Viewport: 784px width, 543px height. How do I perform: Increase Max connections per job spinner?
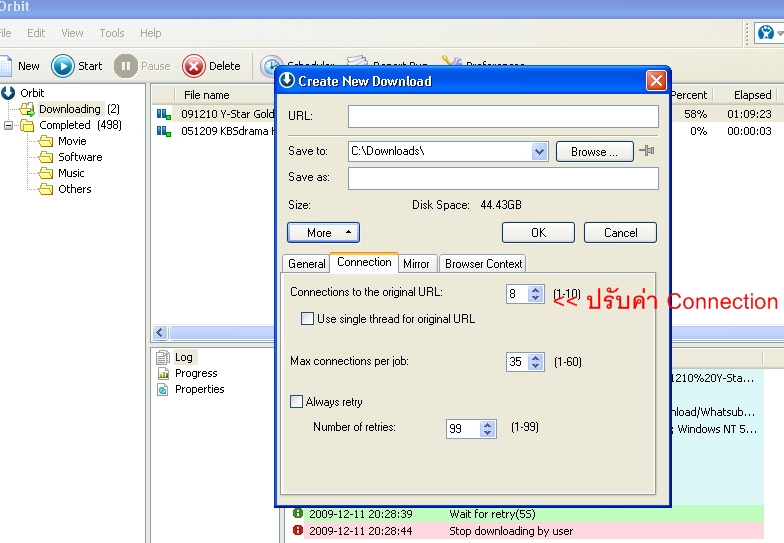pyautogui.click(x=536, y=358)
